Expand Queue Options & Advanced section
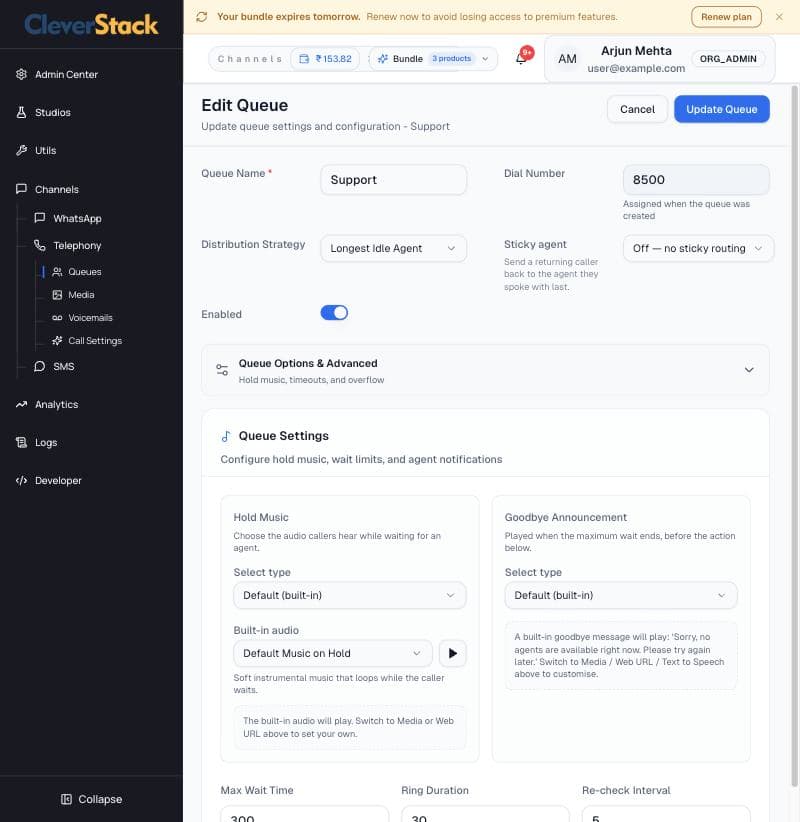800x822 pixels. (485, 370)
